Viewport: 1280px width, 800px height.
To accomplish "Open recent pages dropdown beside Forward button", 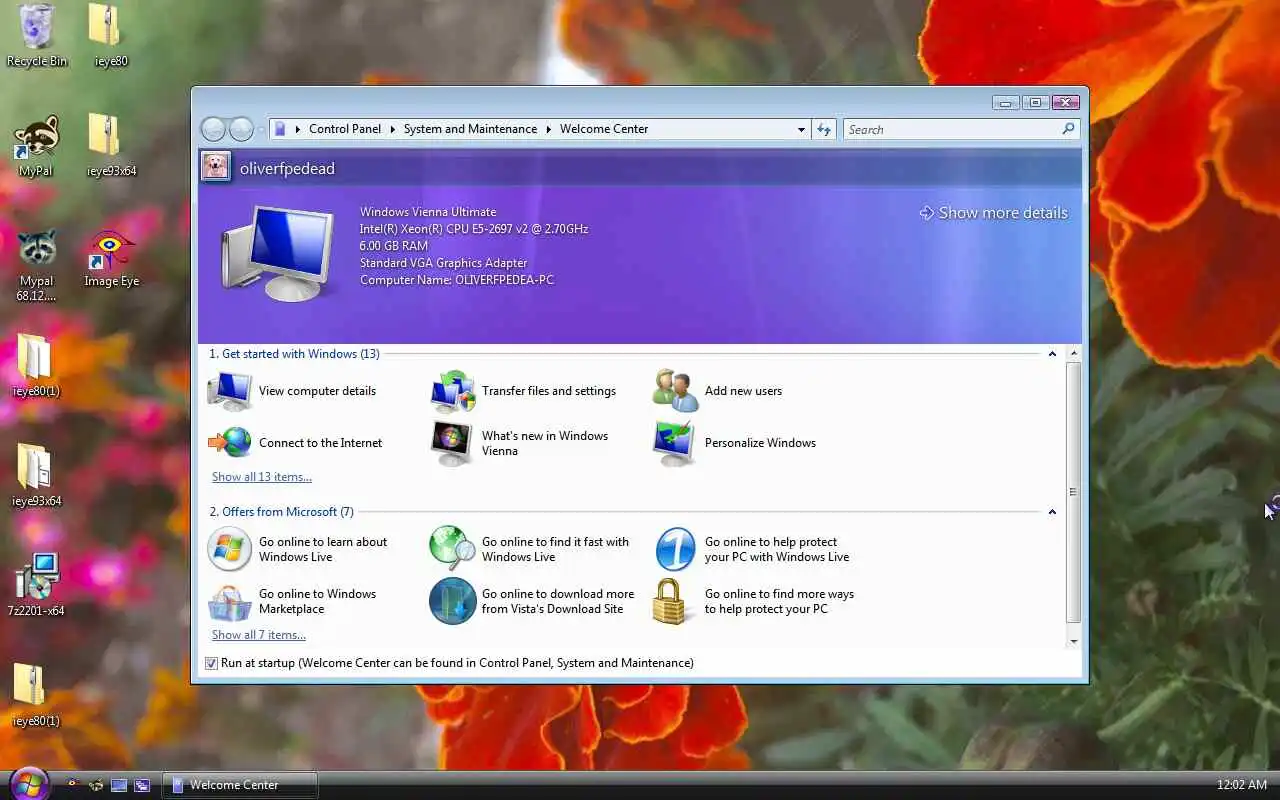I will 261,129.
